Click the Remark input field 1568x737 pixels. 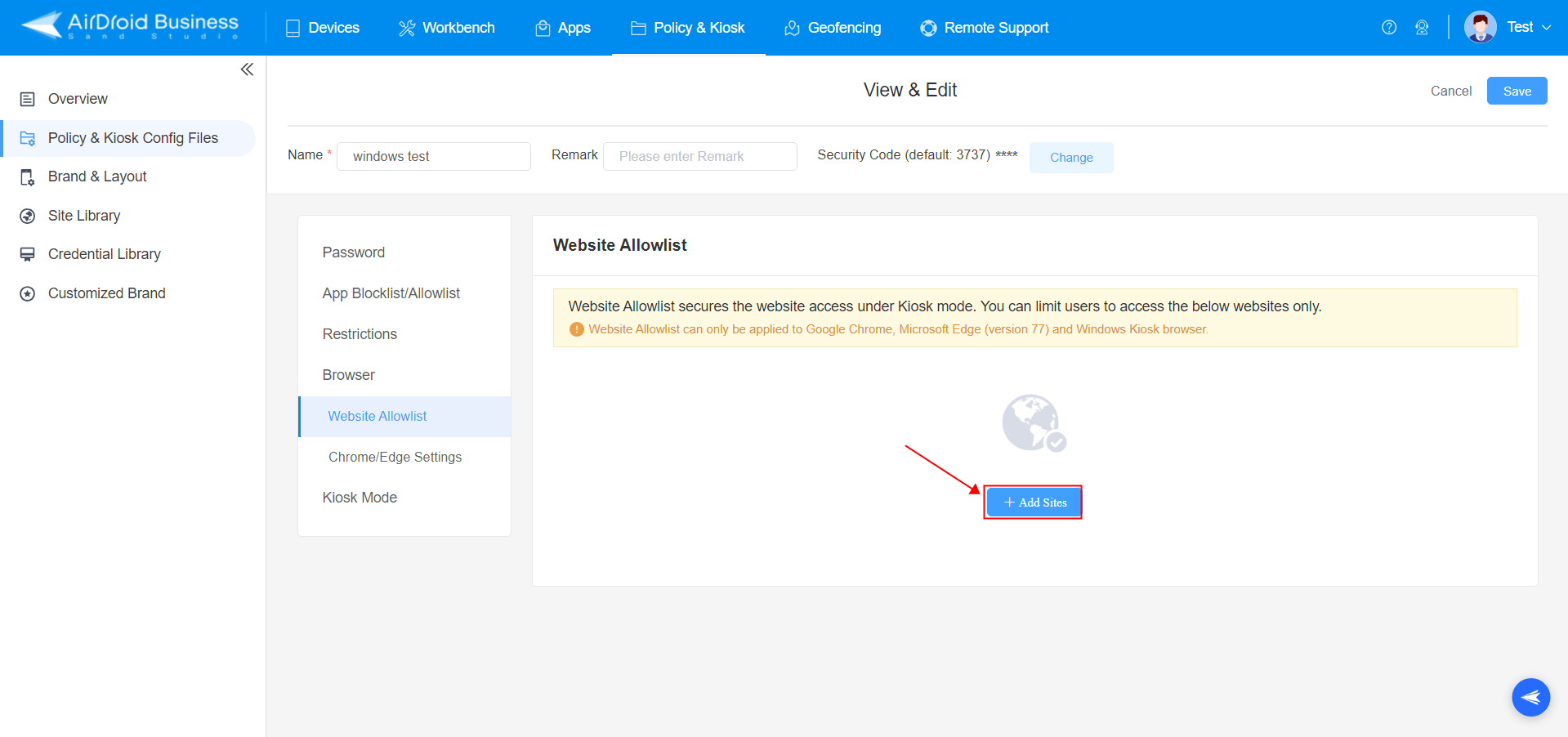[699, 156]
